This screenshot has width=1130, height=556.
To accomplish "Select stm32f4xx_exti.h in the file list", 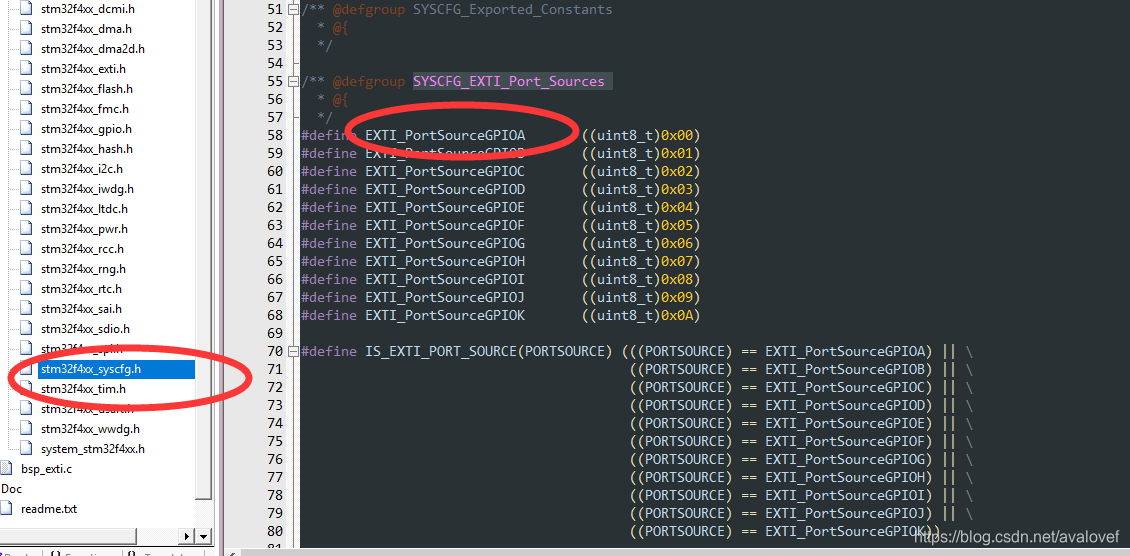I will pos(83,69).
